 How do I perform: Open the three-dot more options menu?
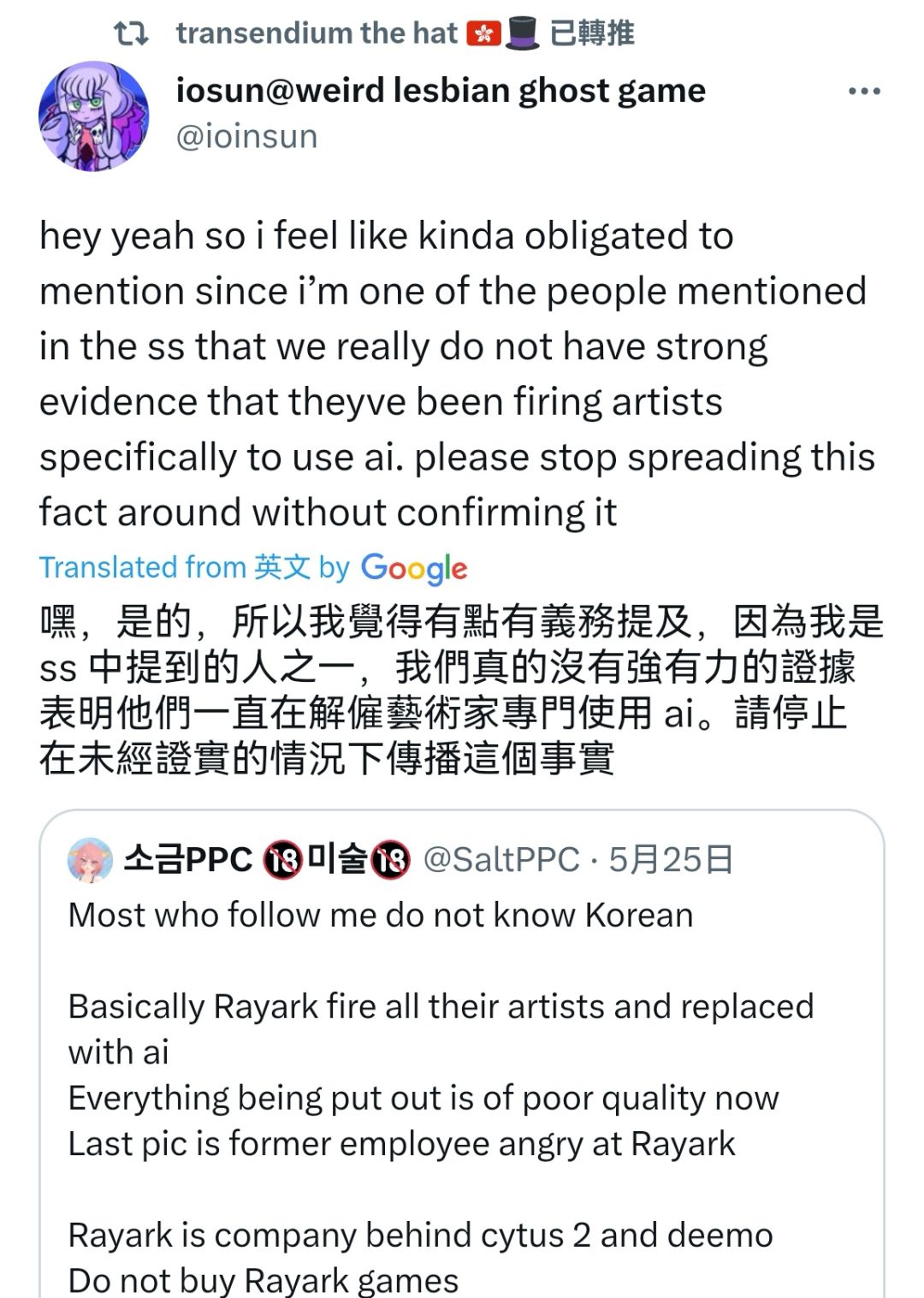pyautogui.click(x=863, y=92)
